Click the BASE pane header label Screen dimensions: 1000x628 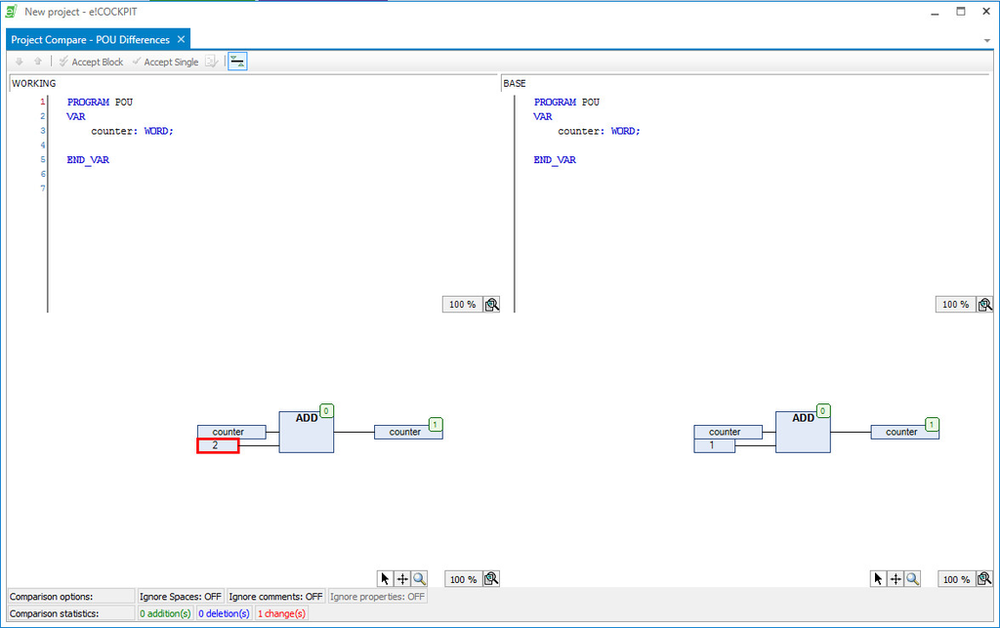(515, 84)
